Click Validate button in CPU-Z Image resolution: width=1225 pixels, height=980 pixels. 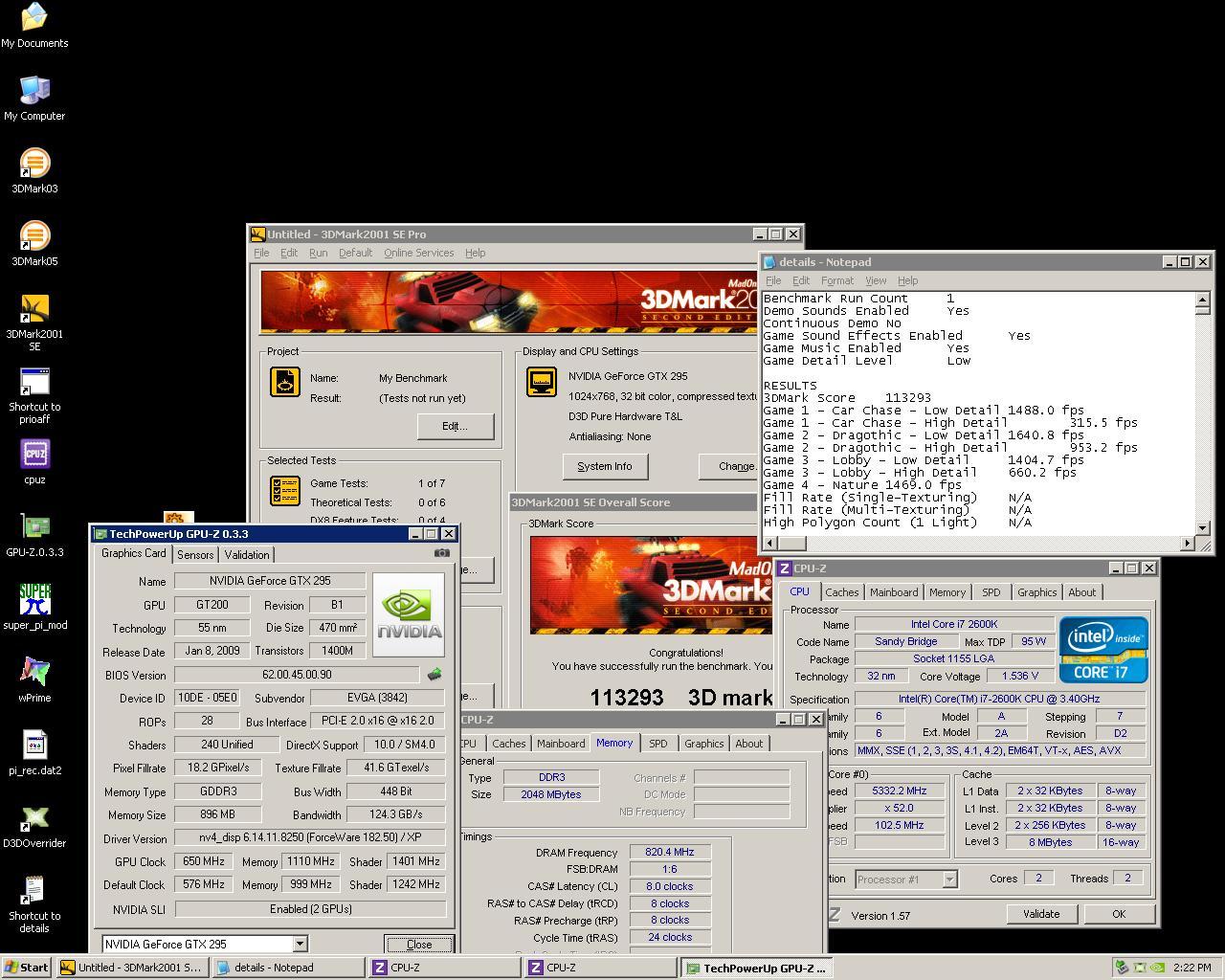tap(1041, 914)
